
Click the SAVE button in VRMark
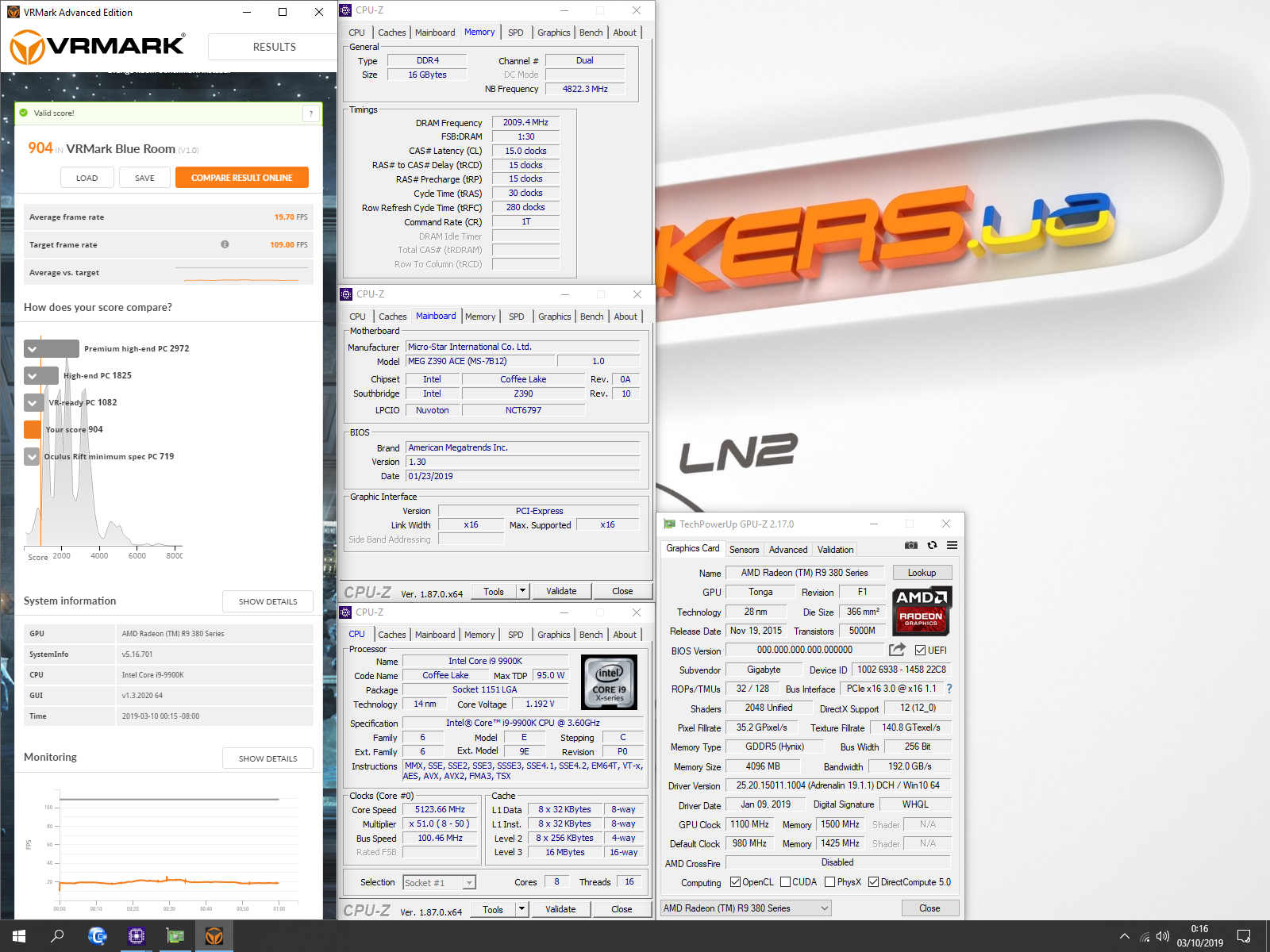[144, 178]
